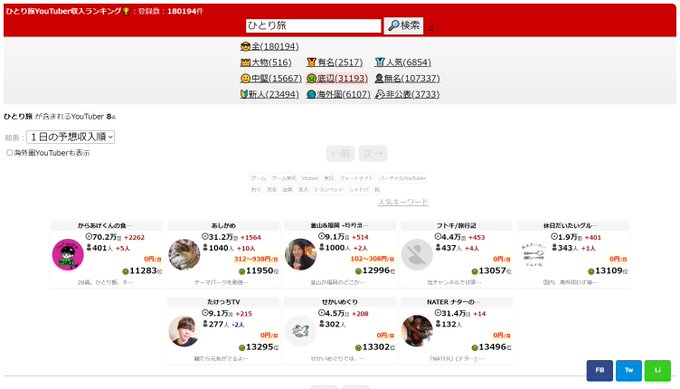Click the woman avatar of 釜山&福岡 channel
The image size is (680, 389).
click(x=301, y=255)
